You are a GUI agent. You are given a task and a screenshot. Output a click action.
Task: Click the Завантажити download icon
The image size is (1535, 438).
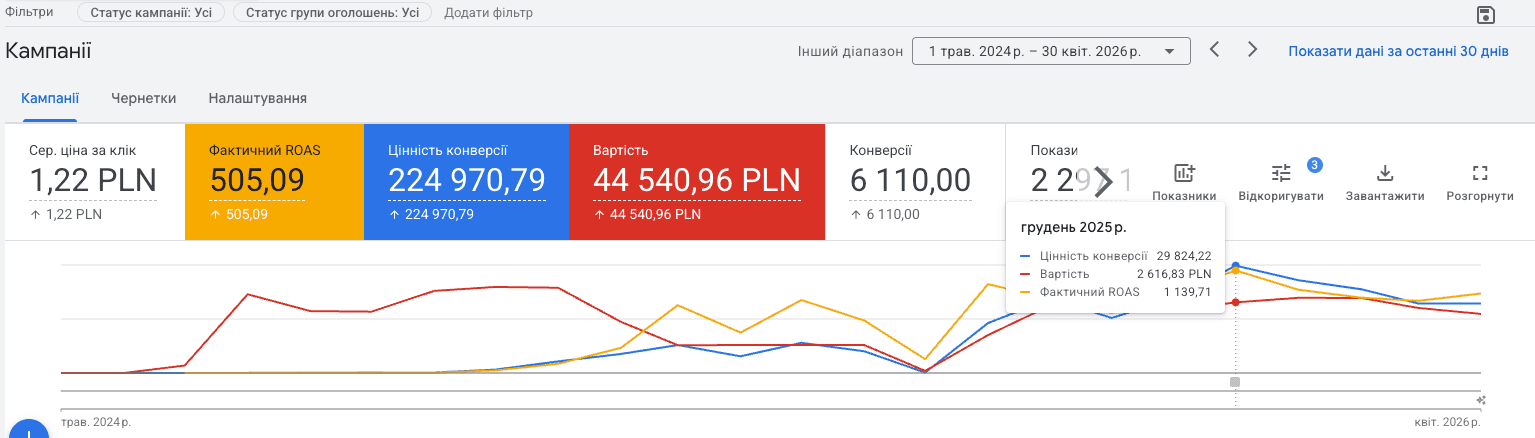pyautogui.click(x=1385, y=173)
